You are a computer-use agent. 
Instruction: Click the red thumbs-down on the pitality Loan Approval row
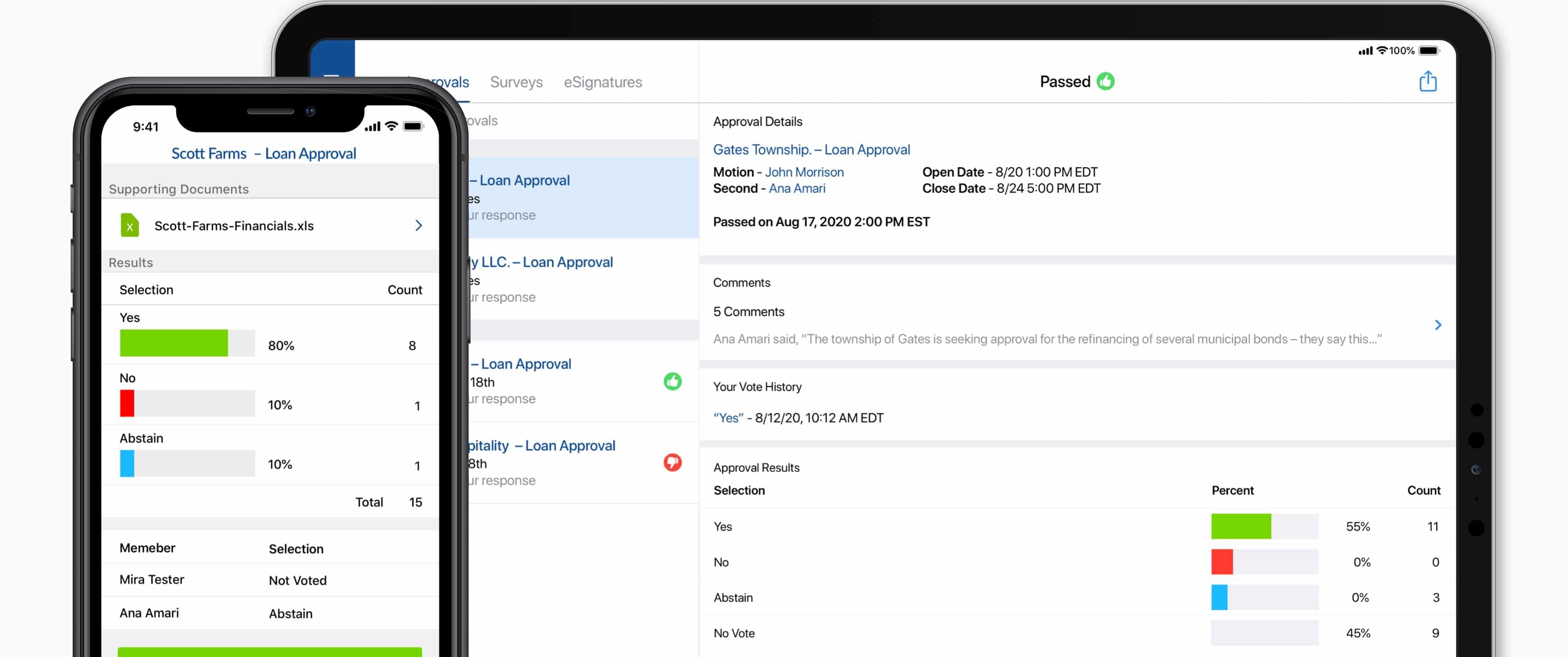(672, 463)
